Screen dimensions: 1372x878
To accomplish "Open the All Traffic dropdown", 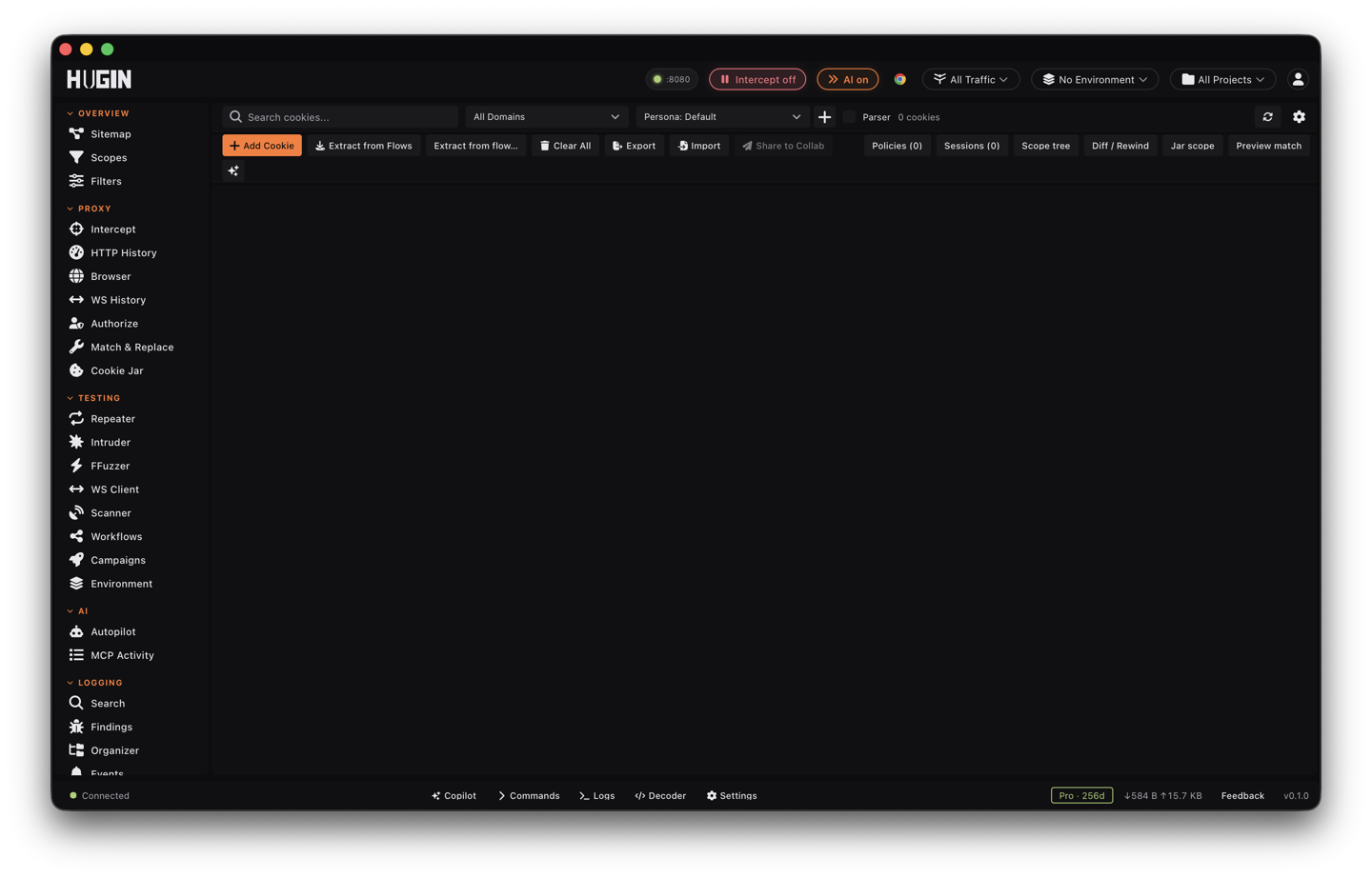I will (971, 79).
